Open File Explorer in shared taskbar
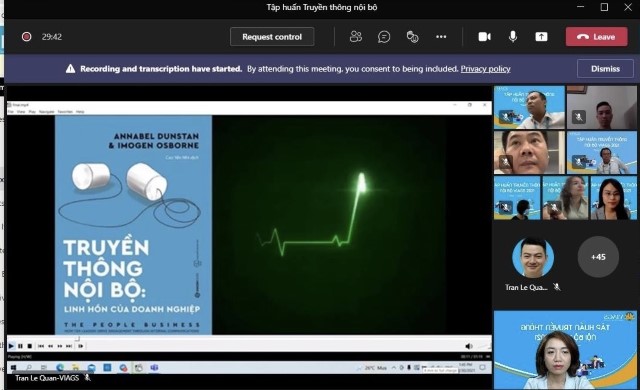This screenshot has height=390, width=640. tap(76, 368)
